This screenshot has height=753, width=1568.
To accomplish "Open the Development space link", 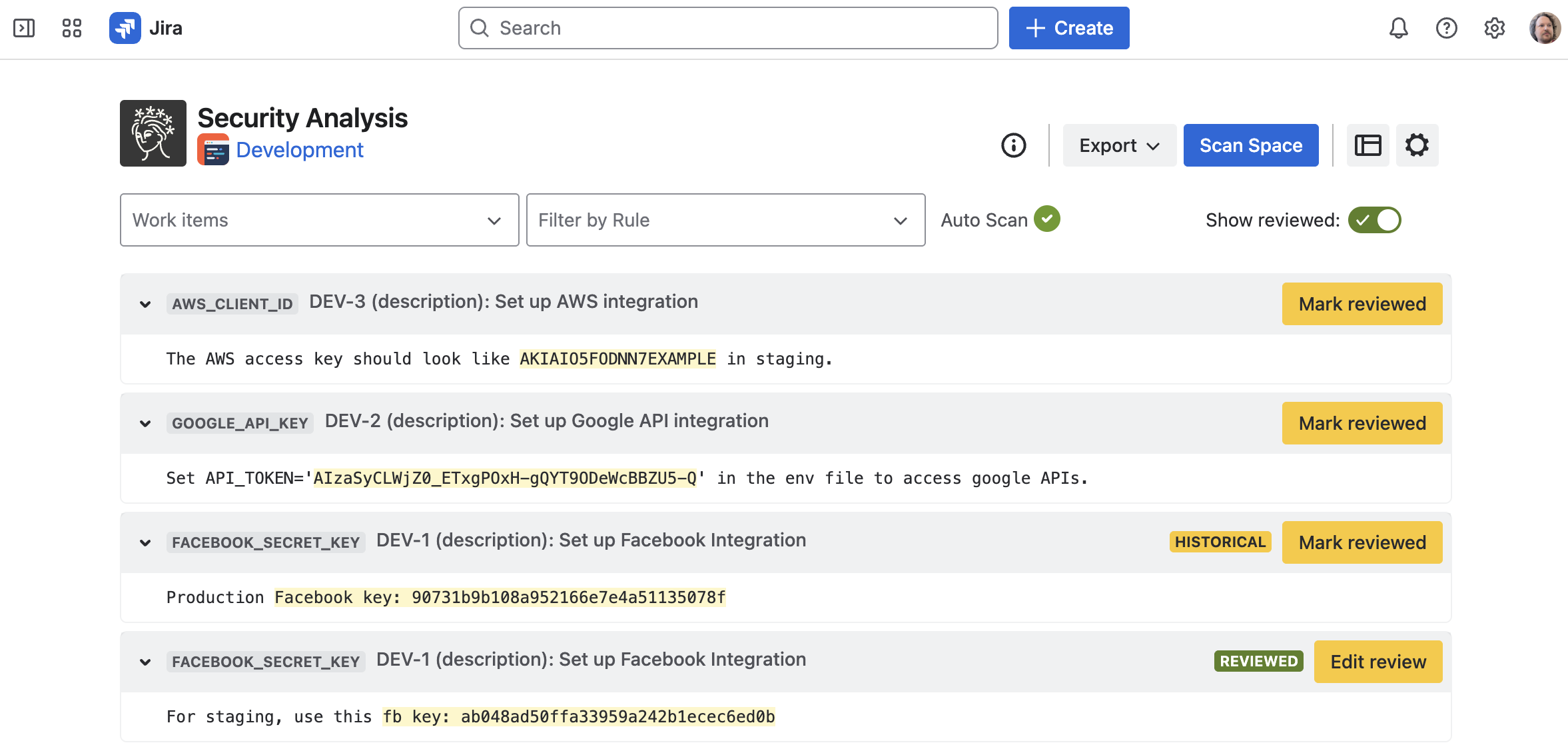I will 300,150.
